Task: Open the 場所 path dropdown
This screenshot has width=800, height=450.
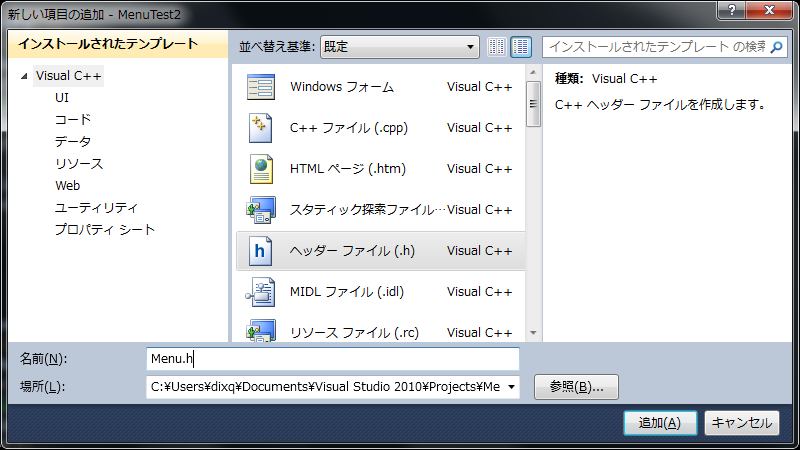Action: [512, 387]
